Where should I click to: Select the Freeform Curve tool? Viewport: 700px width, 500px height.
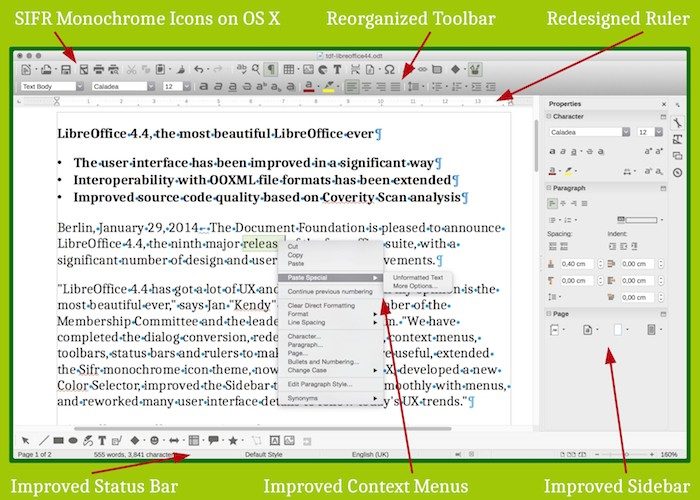tap(88, 441)
